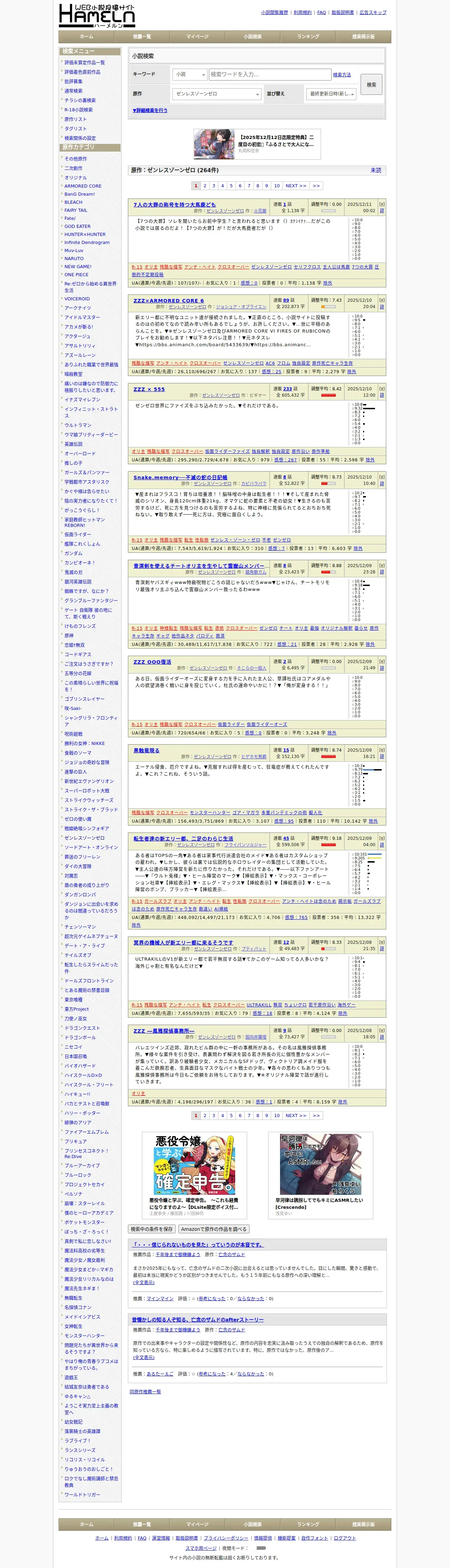450x1568 pixels.
Task: Open the 小説 keyword type dropdown
Action: click(190, 74)
